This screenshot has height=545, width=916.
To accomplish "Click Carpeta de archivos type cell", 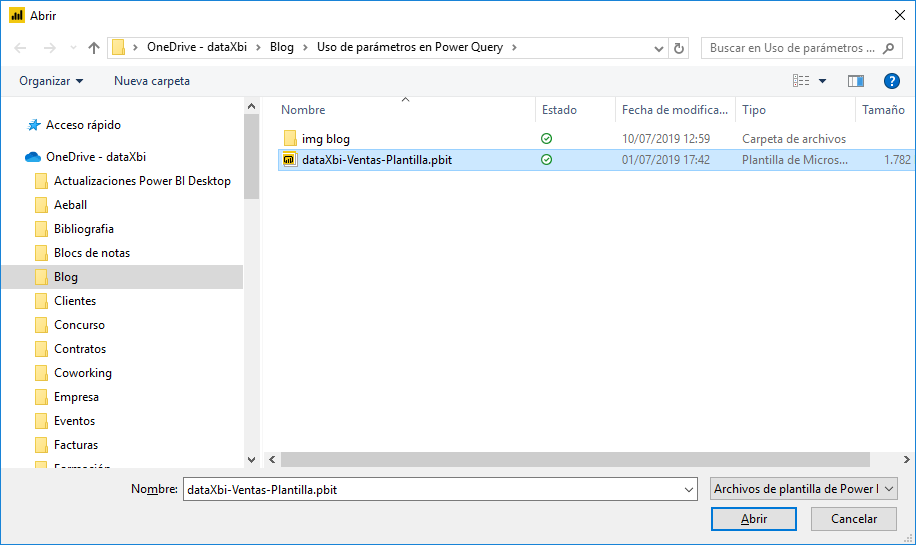I will click(x=794, y=139).
